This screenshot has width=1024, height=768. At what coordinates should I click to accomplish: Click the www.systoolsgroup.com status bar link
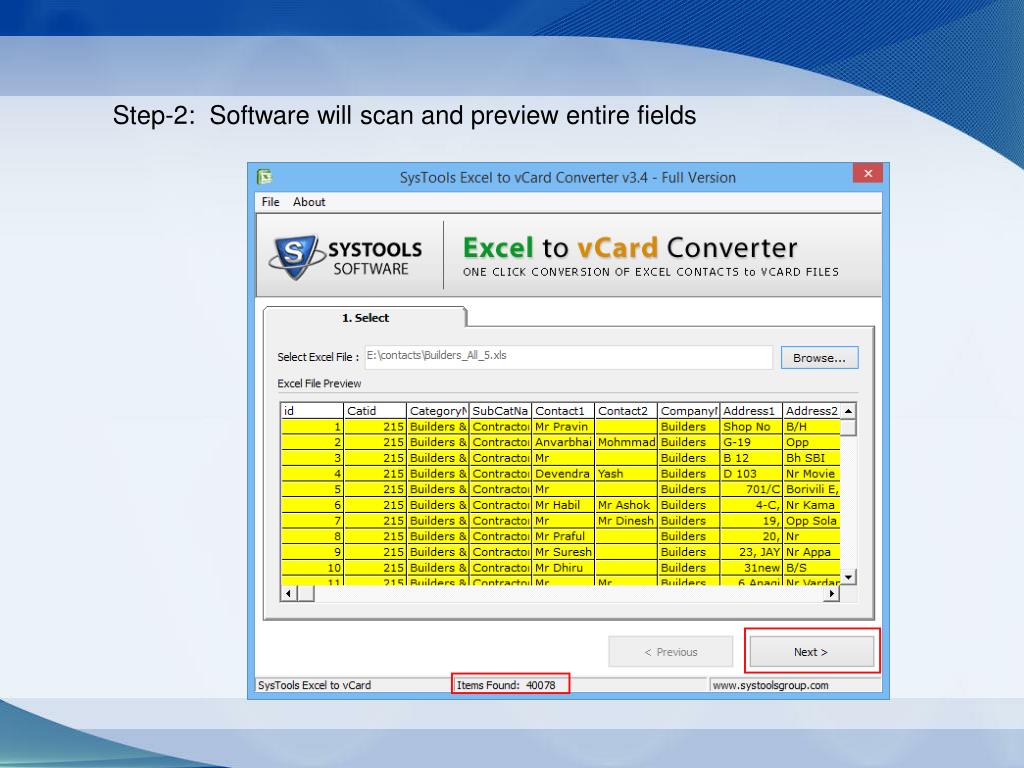(770, 685)
